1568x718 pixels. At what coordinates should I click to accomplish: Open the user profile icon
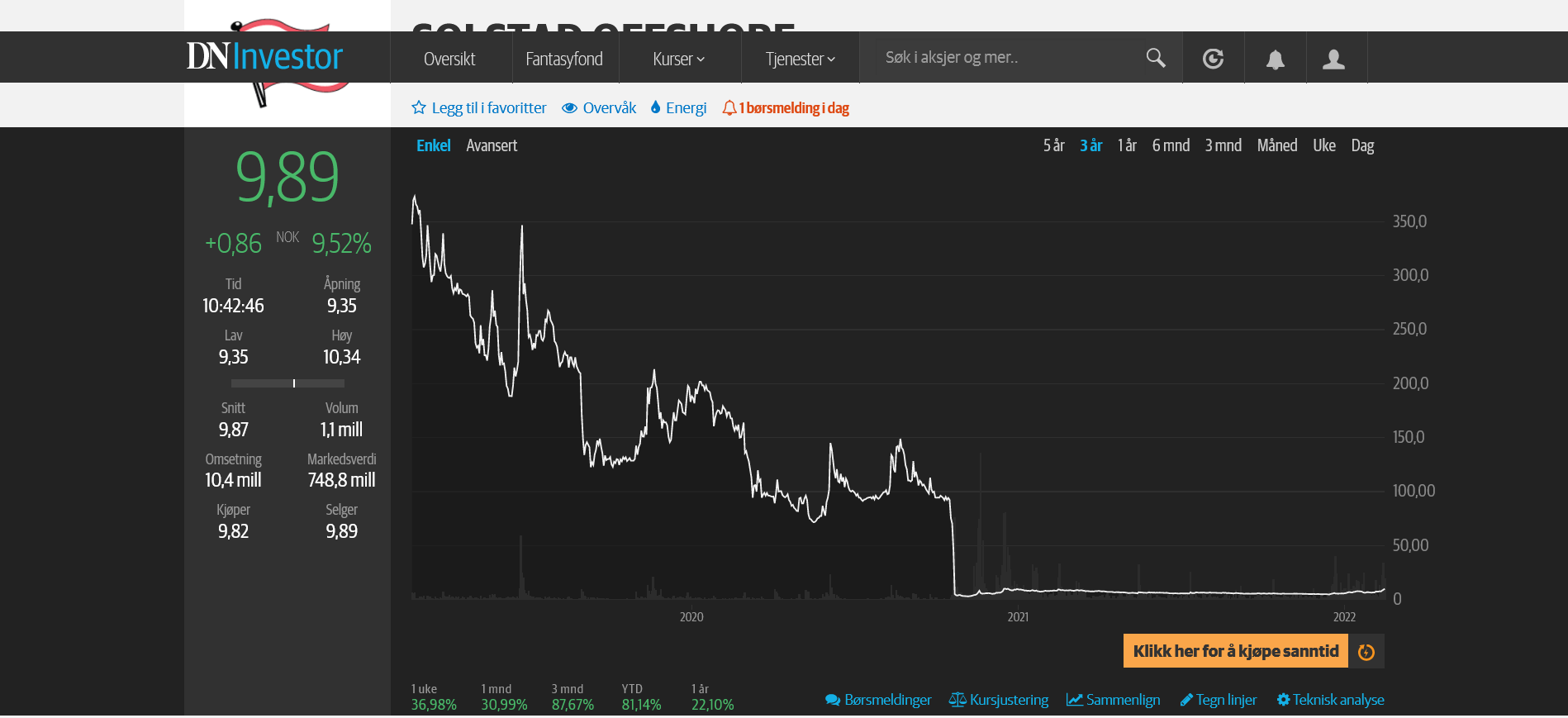click(x=1333, y=59)
